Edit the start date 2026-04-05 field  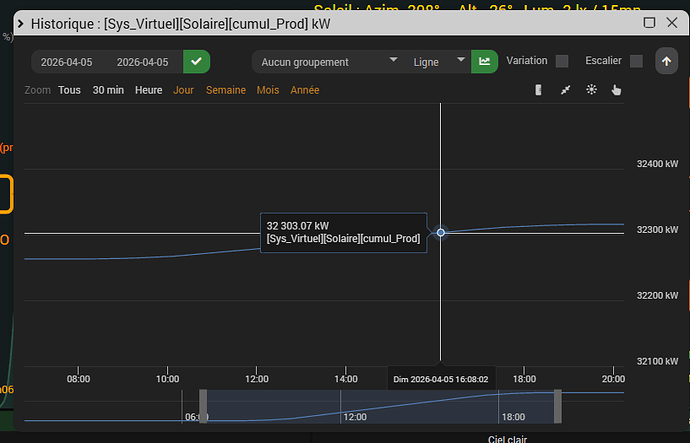(66, 62)
